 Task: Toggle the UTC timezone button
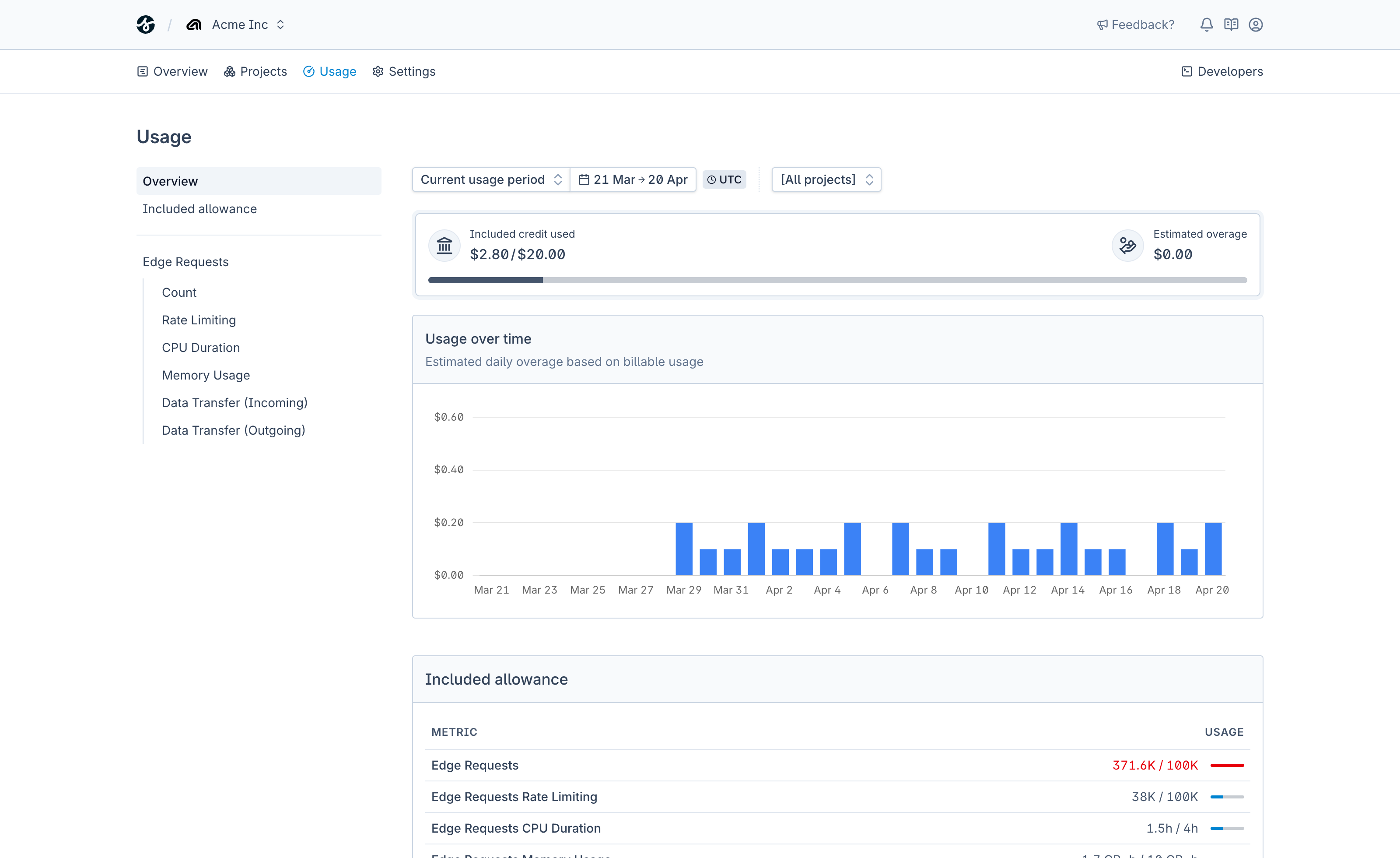[x=724, y=179]
